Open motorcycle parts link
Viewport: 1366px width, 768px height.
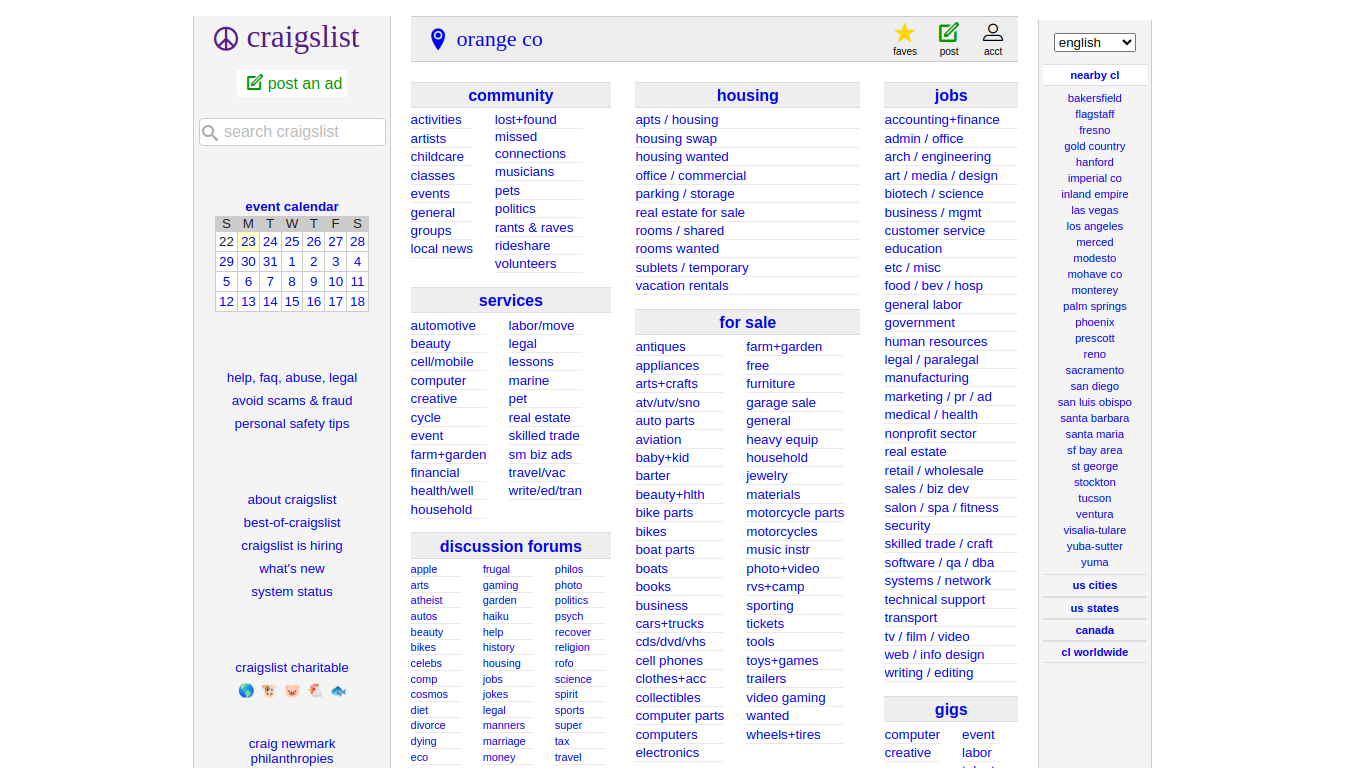pos(795,513)
